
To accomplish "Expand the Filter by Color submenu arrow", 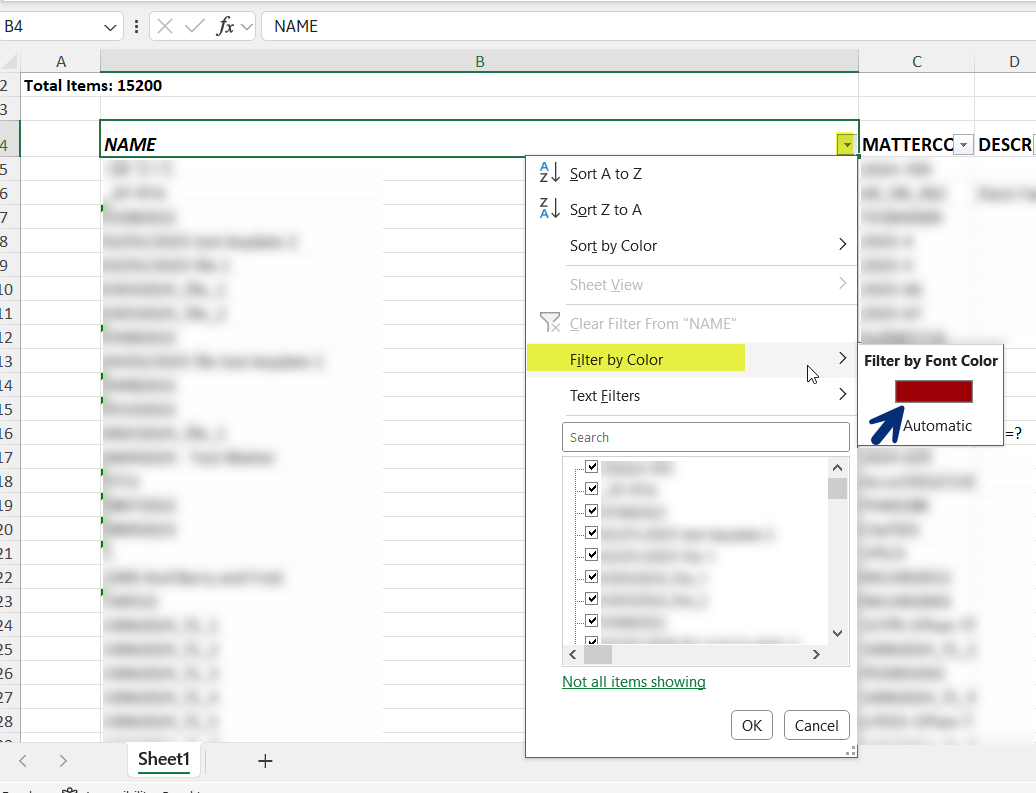I will [842, 358].
